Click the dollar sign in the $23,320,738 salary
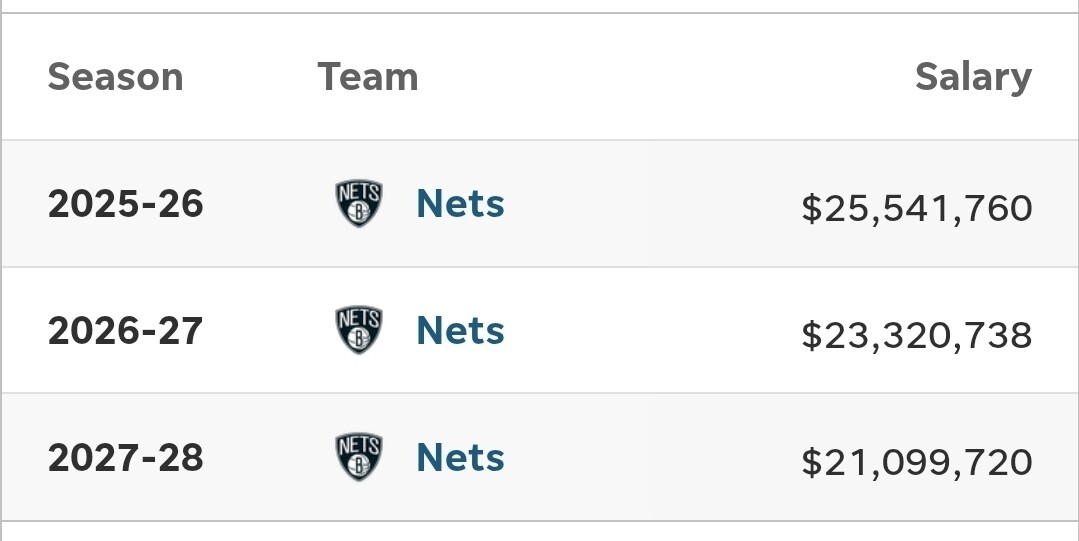This screenshot has width=1079, height=541. [x=812, y=335]
